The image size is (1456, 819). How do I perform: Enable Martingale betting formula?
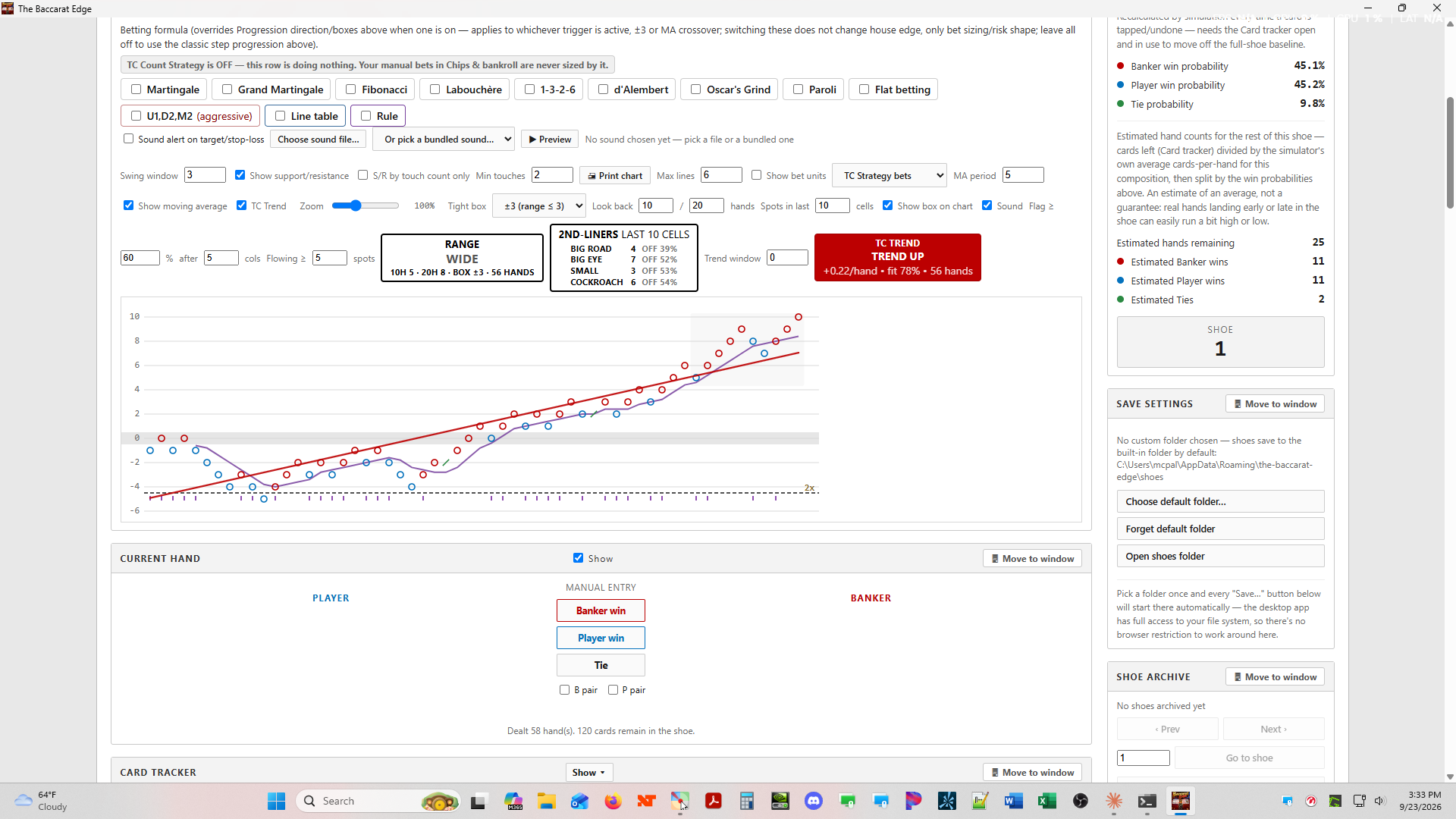(136, 89)
